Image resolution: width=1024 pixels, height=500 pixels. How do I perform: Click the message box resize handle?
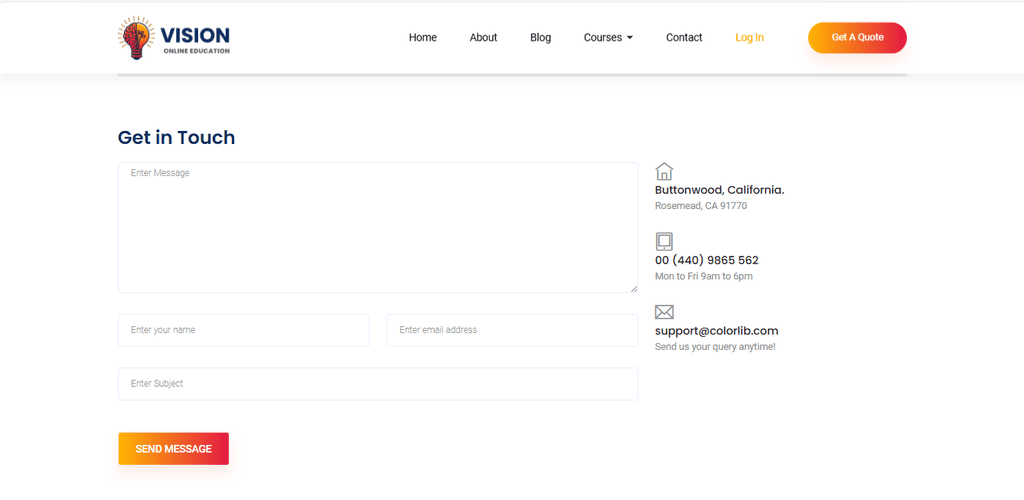coord(633,289)
